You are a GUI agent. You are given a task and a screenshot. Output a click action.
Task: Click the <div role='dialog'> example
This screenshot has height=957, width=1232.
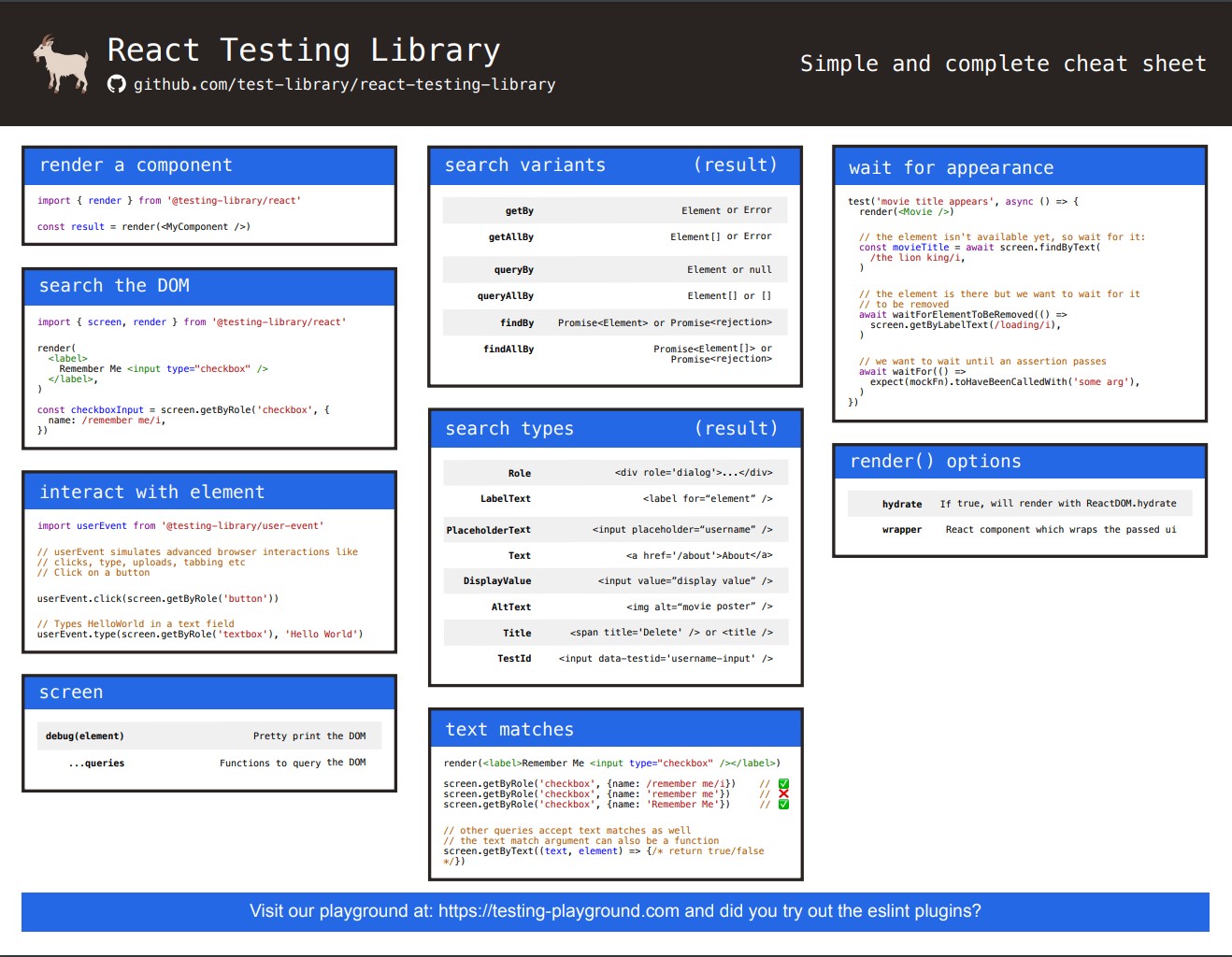pos(694,473)
